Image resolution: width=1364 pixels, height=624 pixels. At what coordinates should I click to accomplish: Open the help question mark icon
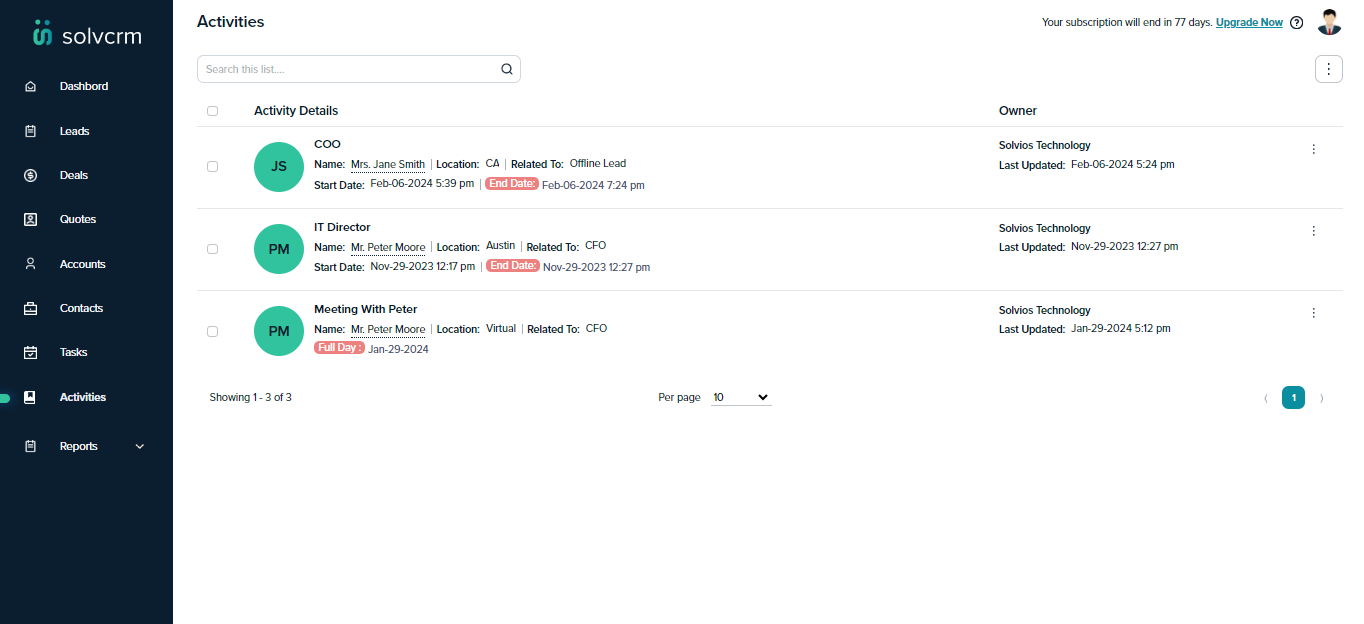coord(1297,22)
